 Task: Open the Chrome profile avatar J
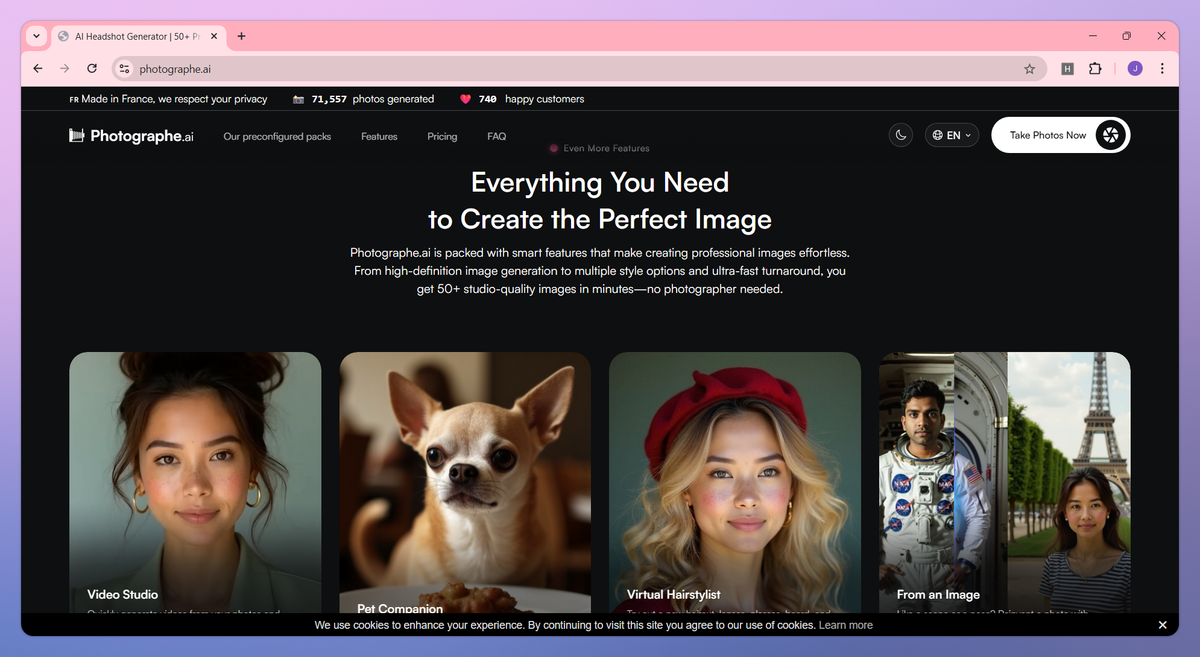1135,69
